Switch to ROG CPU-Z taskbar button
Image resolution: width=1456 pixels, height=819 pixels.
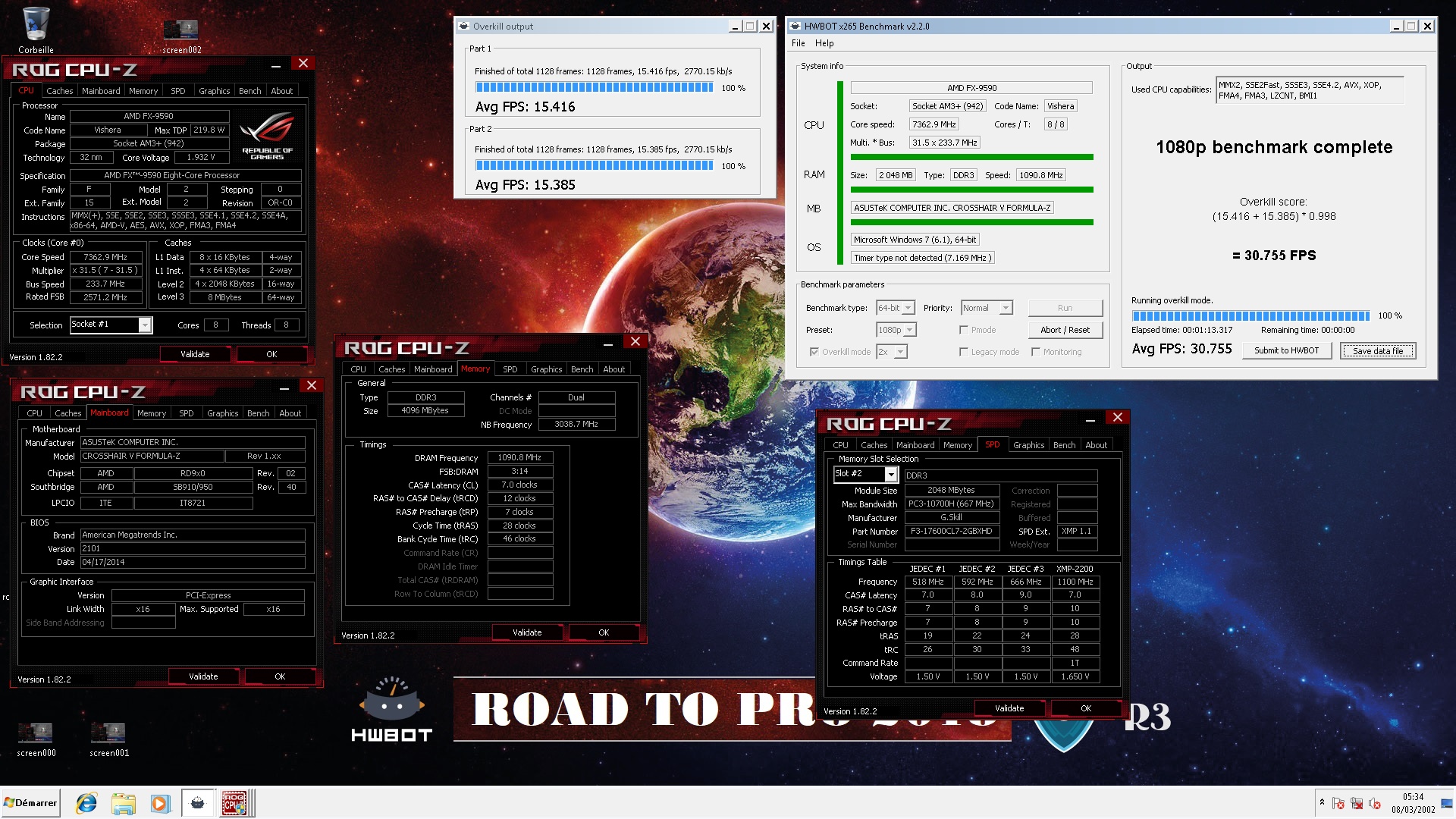click(236, 803)
